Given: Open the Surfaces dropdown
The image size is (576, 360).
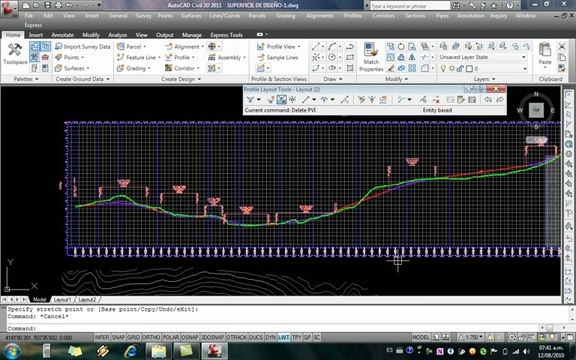Looking at the screenshot, I should click(72, 68).
